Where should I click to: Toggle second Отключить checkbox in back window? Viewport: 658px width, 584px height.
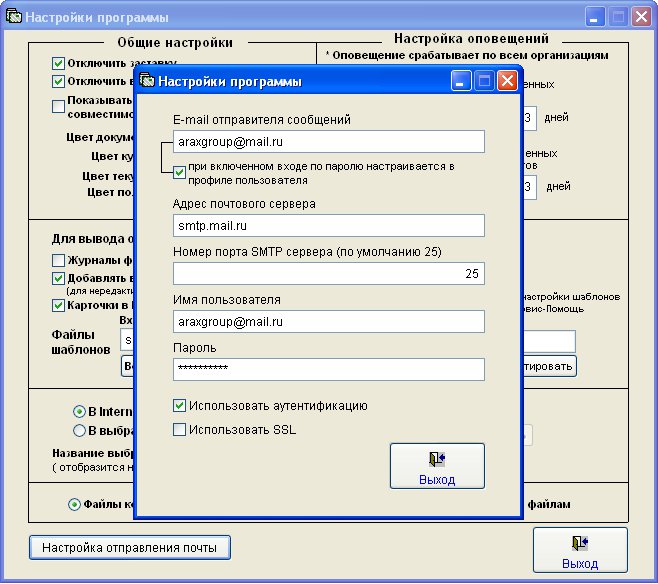pyautogui.click(x=58, y=81)
